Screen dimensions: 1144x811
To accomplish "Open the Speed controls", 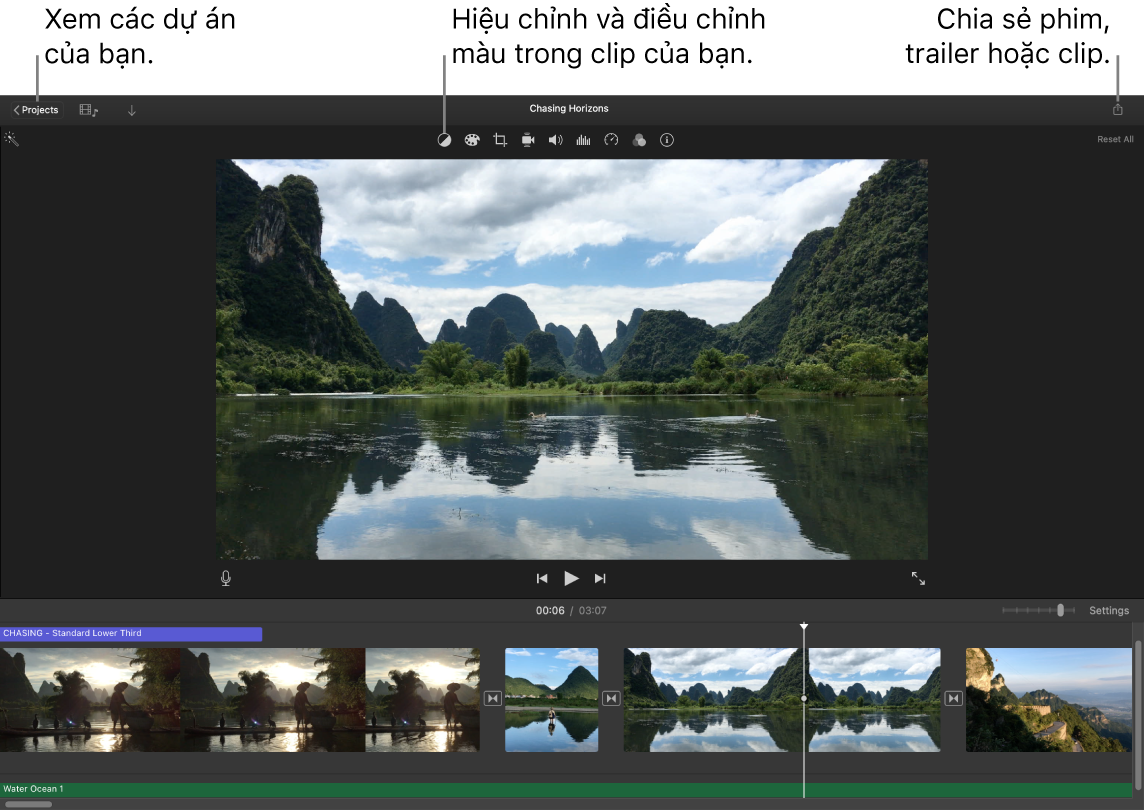I will click(x=611, y=140).
